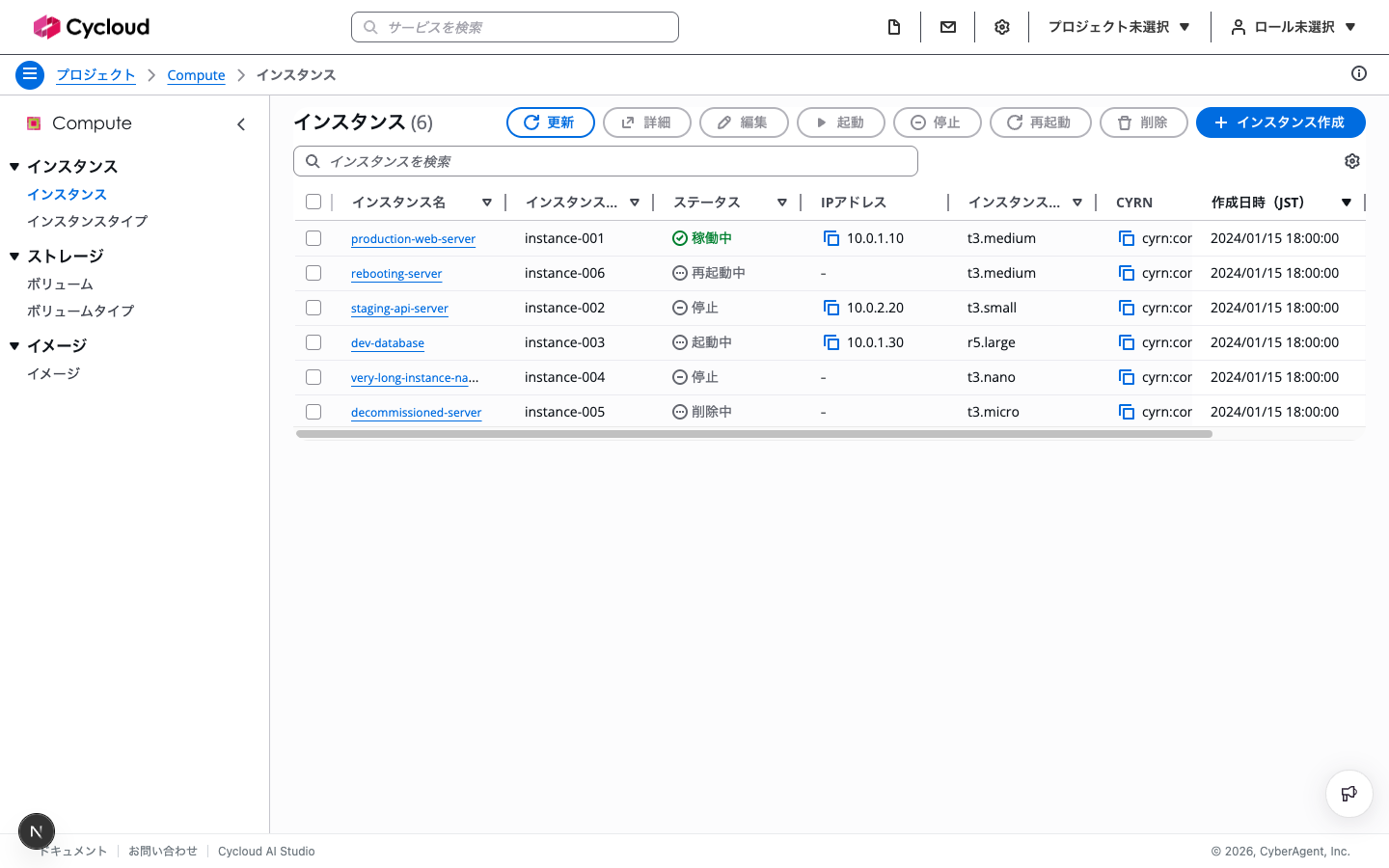Check the dev-database row checkbox
The width and height of the screenshot is (1389, 868).
tap(313, 342)
